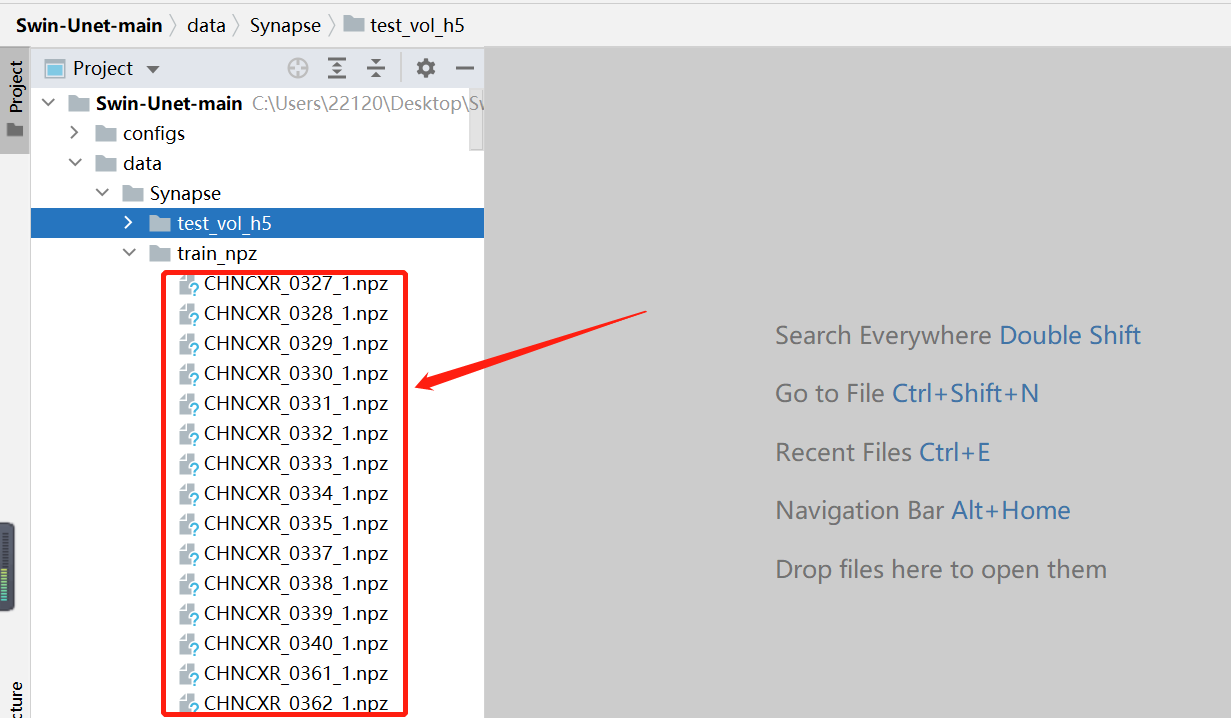Click the CHNCXR_0340_1.npz file icon
Screen dimensions: 1231x718
(x=188, y=644)
